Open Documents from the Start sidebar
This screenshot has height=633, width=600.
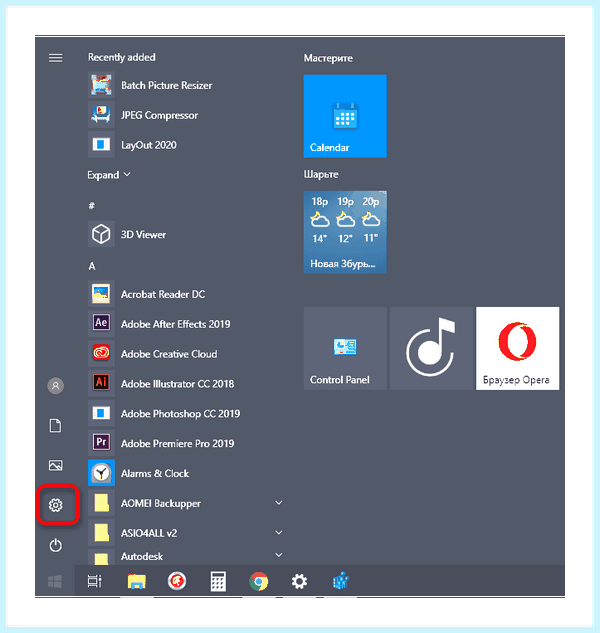[56, 425]
